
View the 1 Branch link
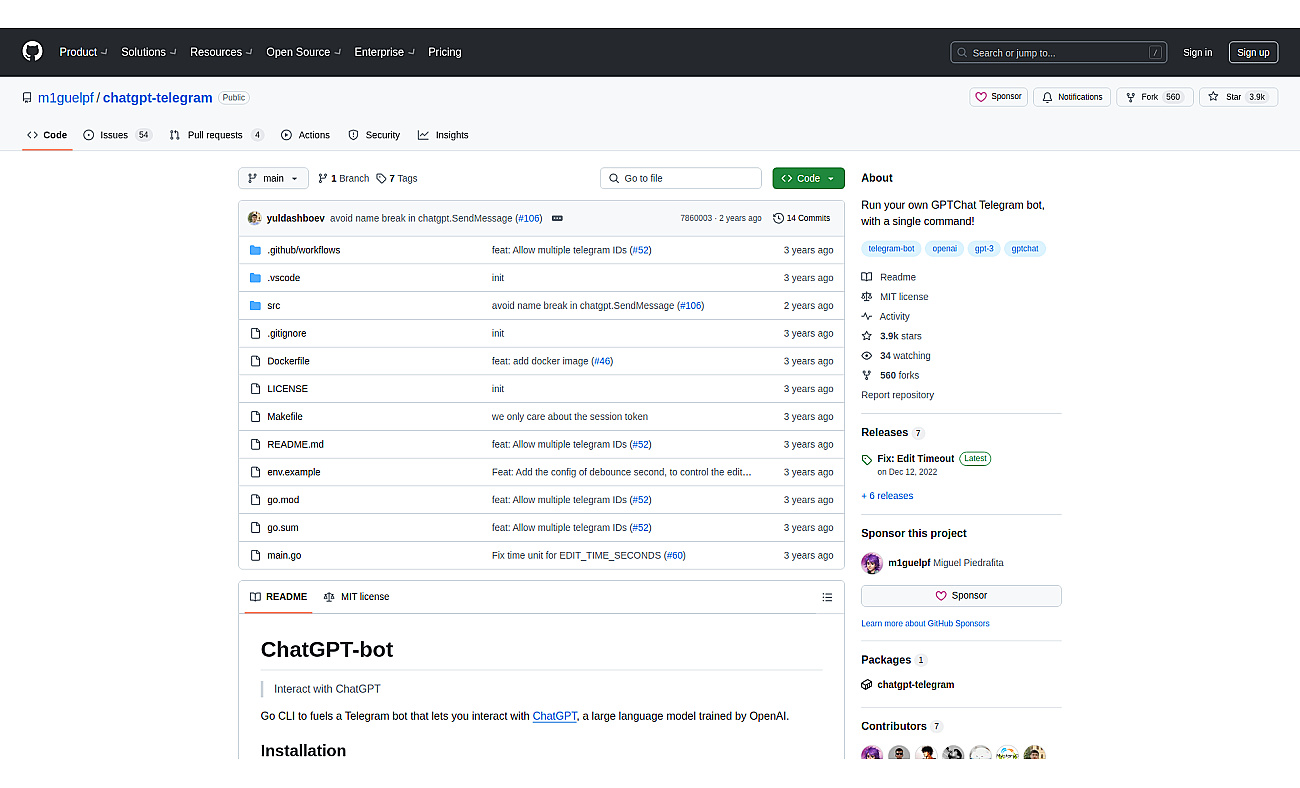pos(344,178)
